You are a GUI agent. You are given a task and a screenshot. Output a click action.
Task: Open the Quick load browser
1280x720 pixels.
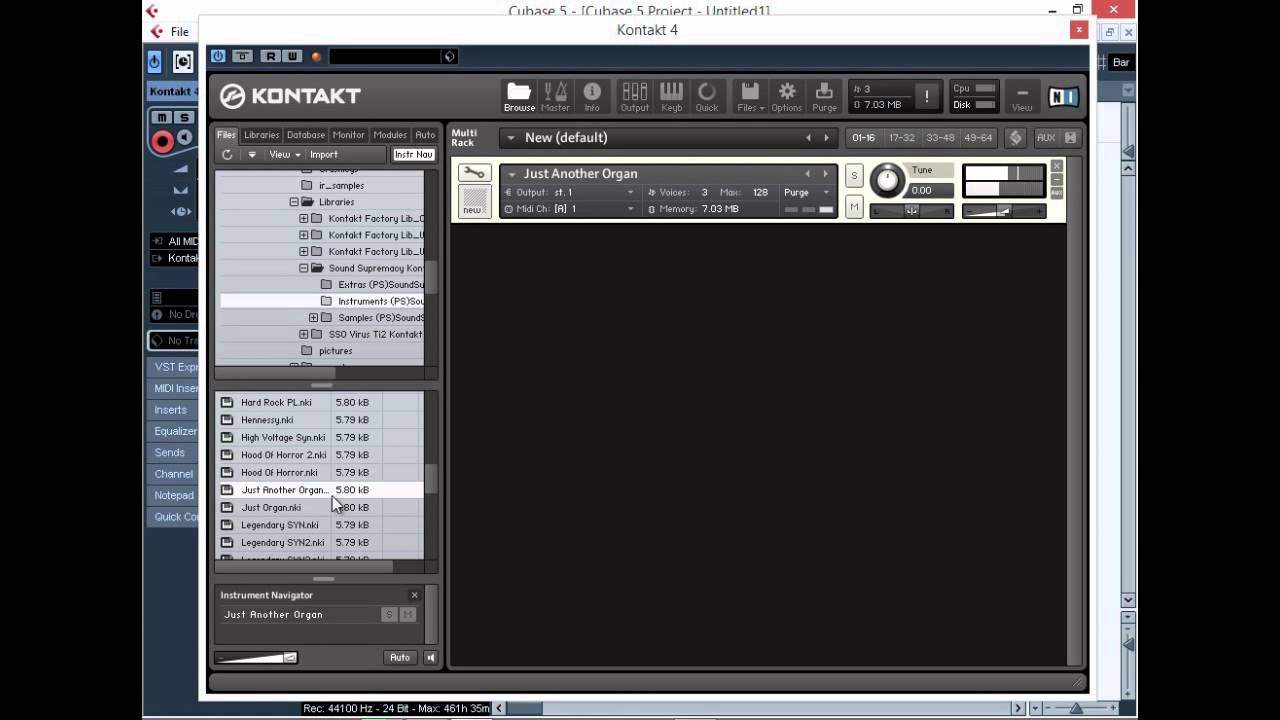pos(707,96)
